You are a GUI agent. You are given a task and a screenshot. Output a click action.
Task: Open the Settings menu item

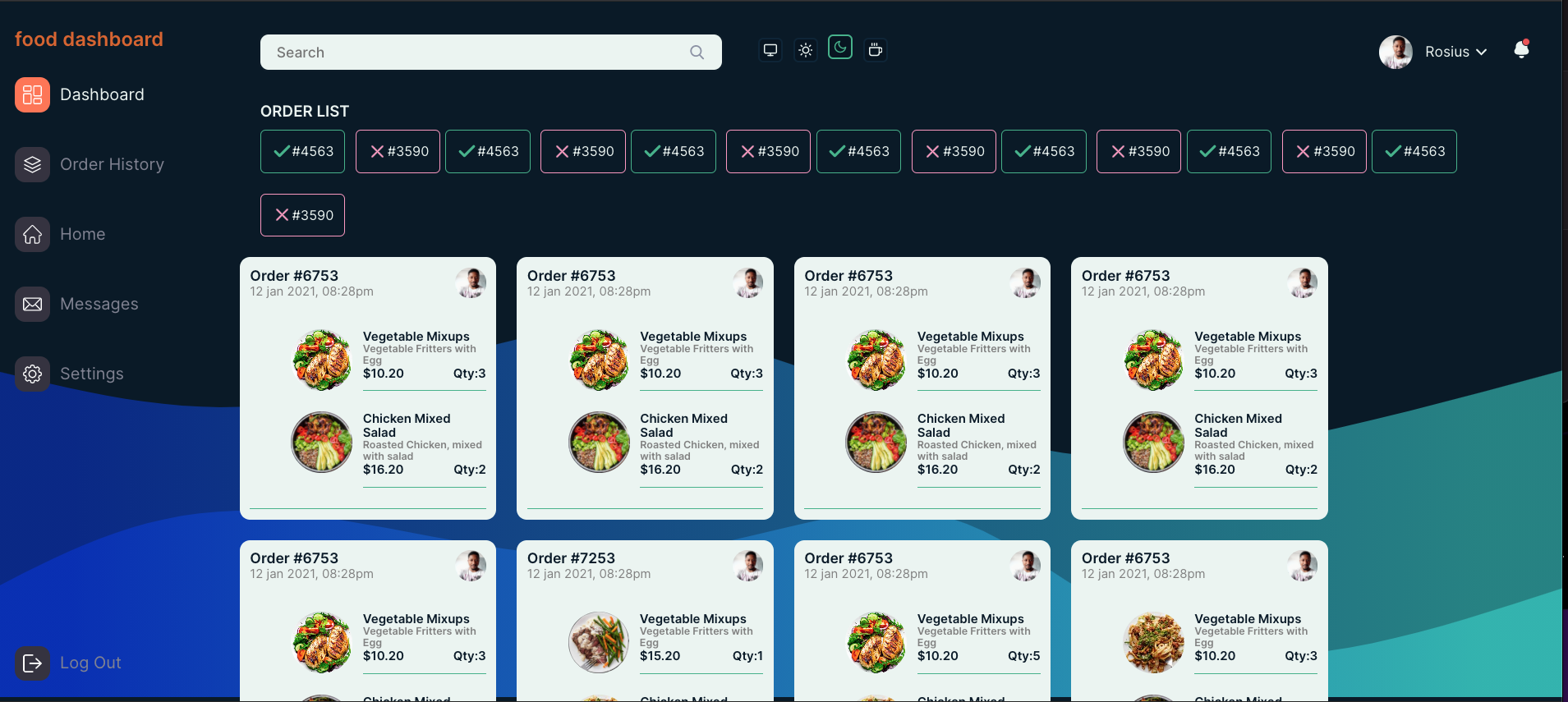[x=70, y=374]
